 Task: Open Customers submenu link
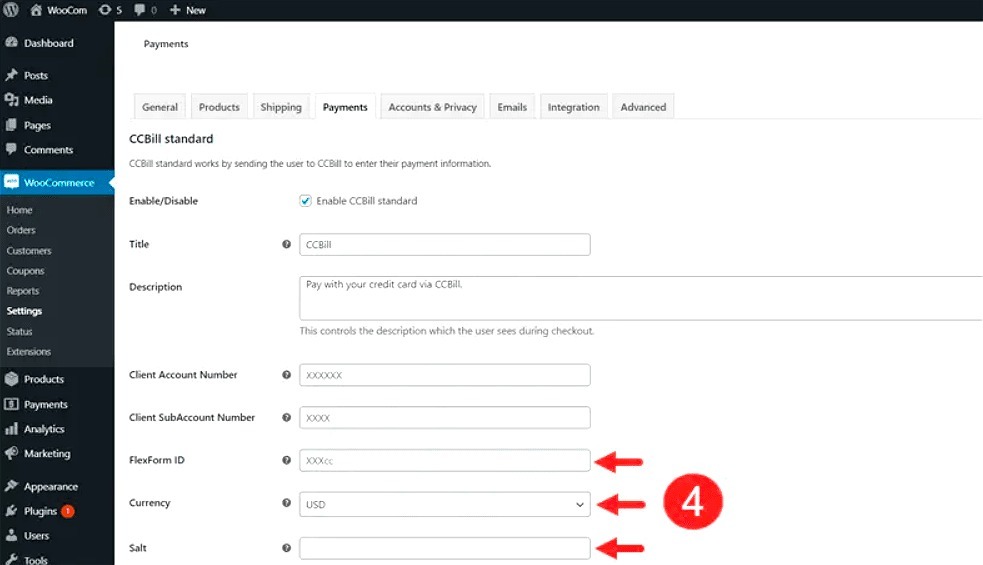pos(29,251)
